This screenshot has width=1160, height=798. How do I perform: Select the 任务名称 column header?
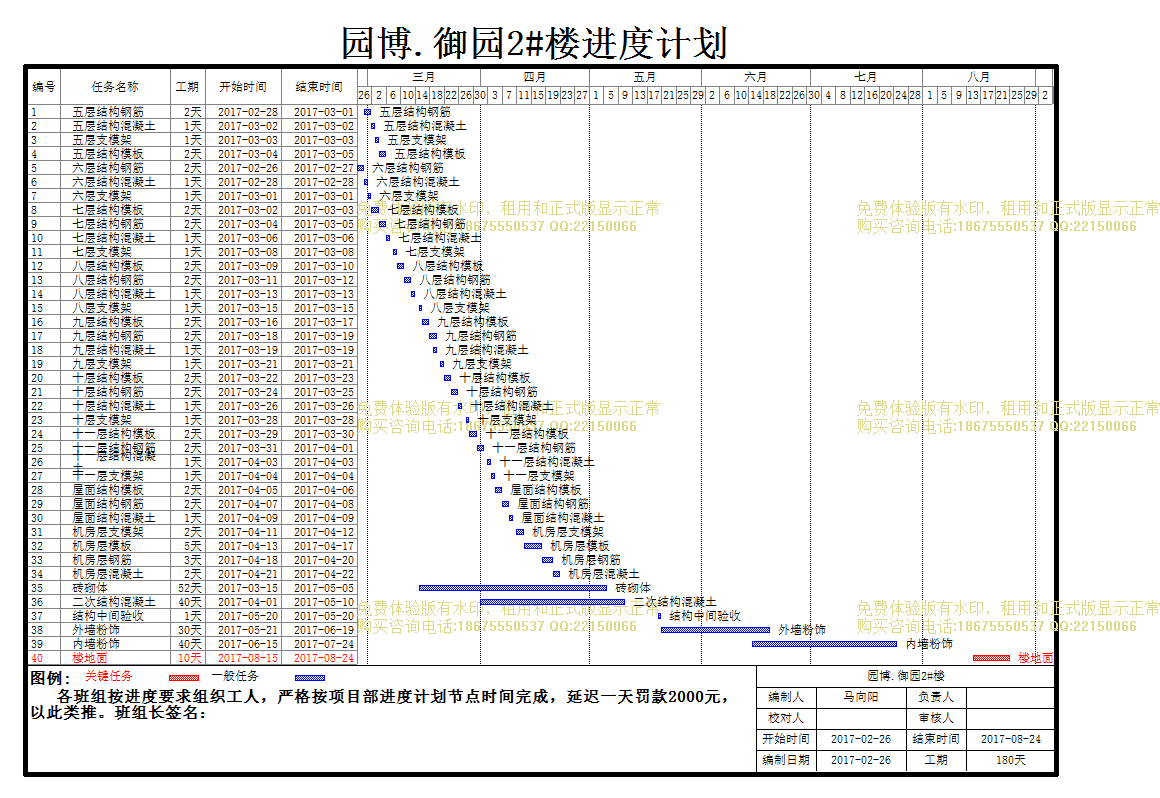(115, 87)
